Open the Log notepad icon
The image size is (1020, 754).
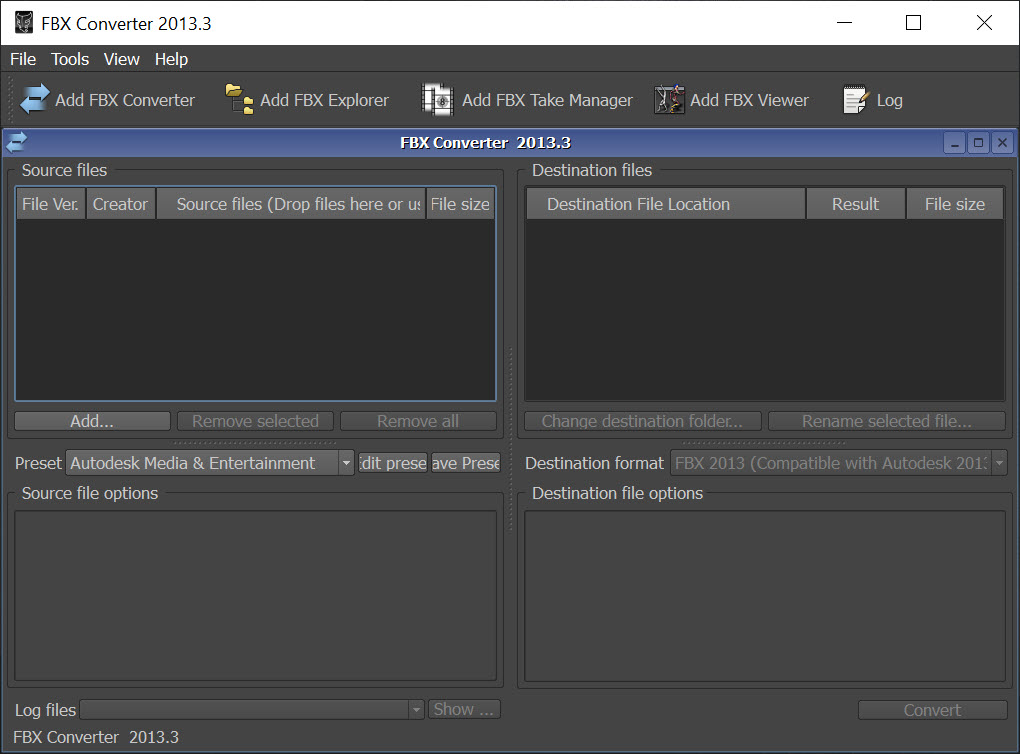point(856,100)
